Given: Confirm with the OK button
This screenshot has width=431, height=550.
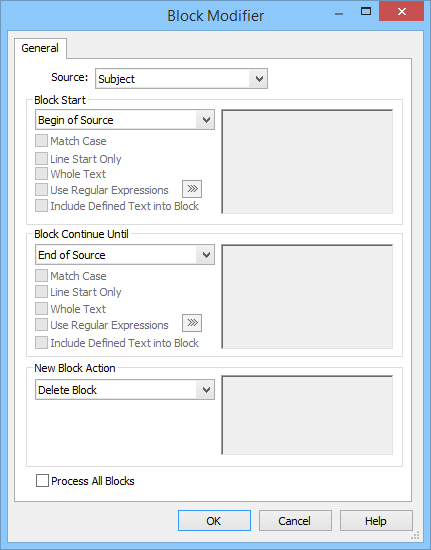Looking at the screenshot, I should [x=214, y=521].
